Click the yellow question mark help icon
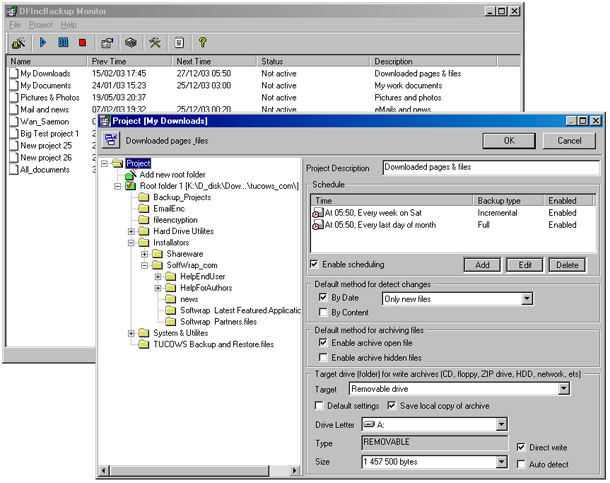610x483 pixels. point(202,42)
